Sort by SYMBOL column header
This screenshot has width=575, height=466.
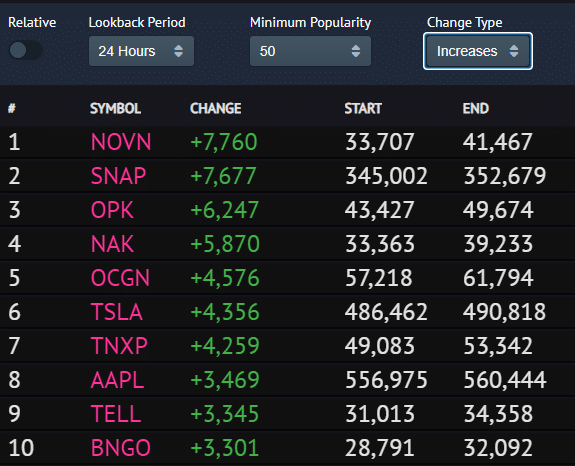116,109
